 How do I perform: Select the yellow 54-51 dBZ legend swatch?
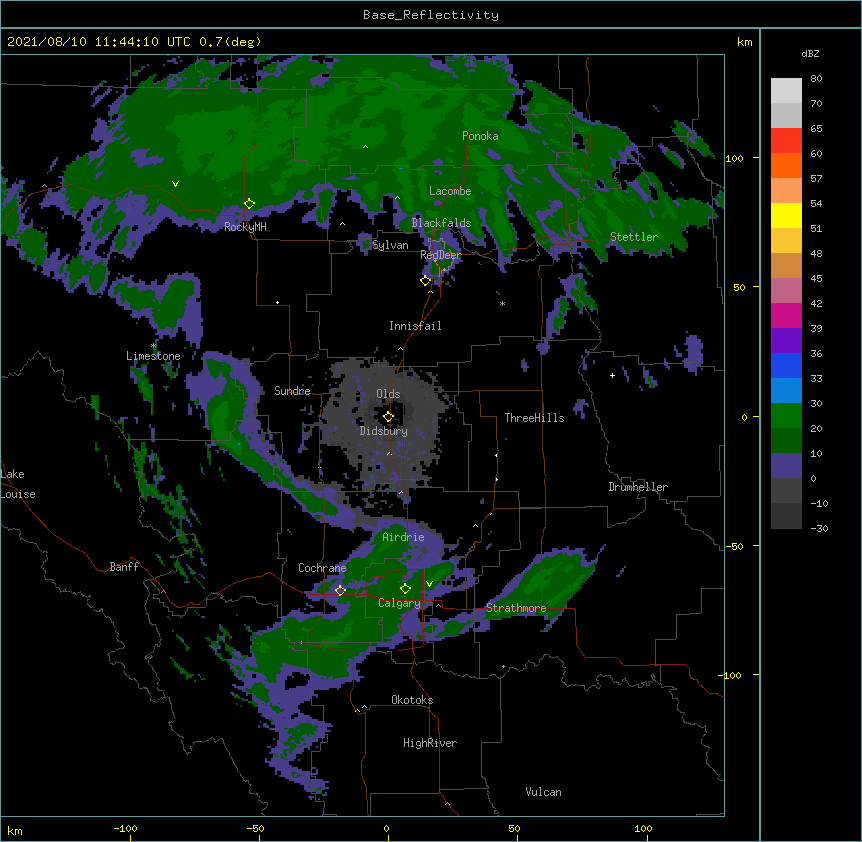[786, 215]
